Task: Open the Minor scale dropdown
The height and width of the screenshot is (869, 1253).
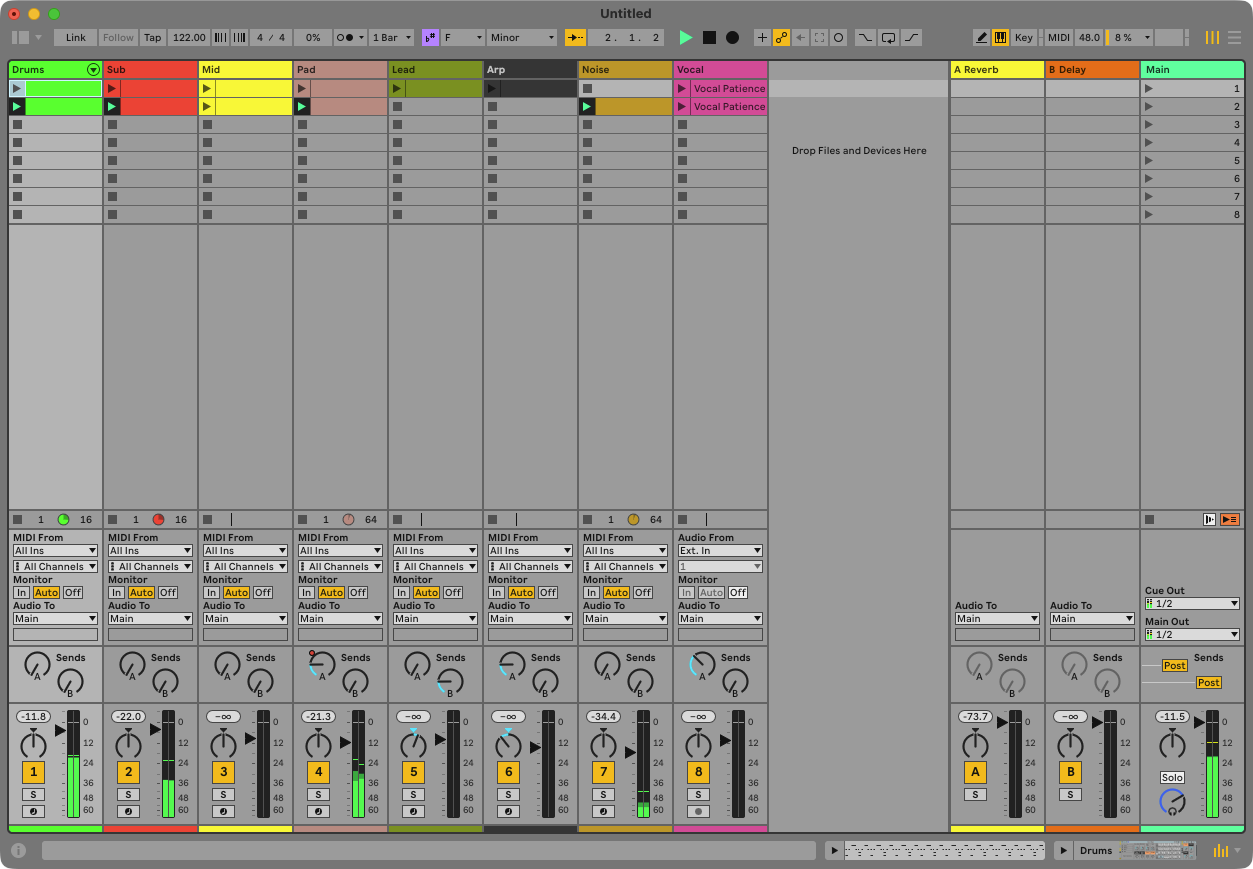Action: (522, 37)
